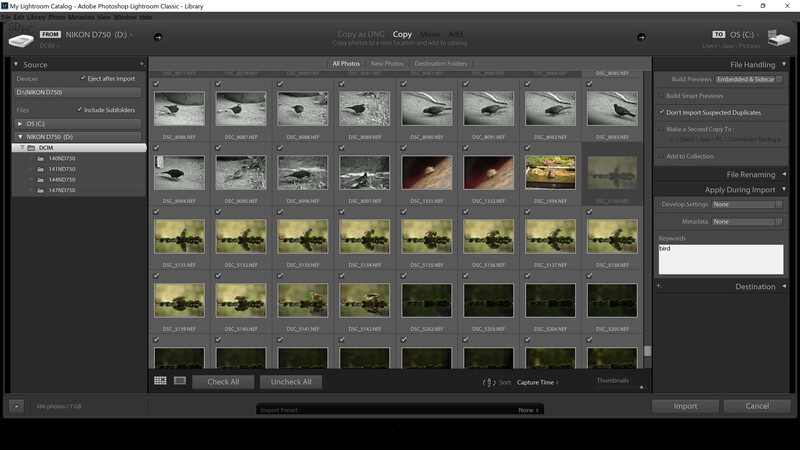Open Build Previews dropdown
The image size is (800, 450).
tap(748, 79)
